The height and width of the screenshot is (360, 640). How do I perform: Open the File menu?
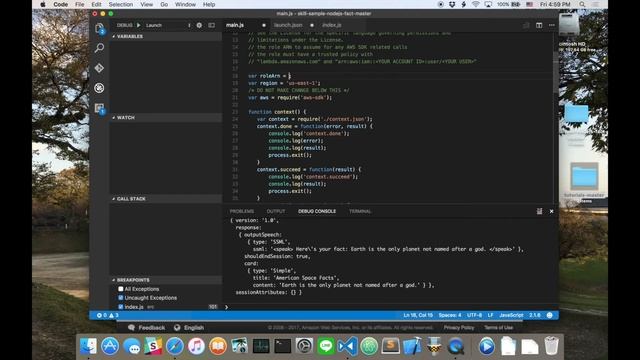(x=79, y=4)
